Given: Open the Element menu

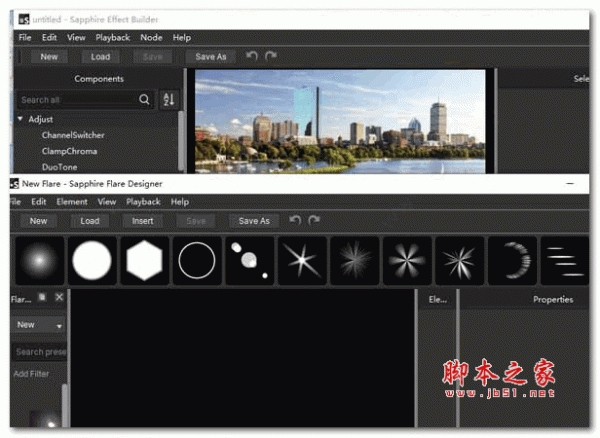Looking at the screenshot, I should pos(72,202).
